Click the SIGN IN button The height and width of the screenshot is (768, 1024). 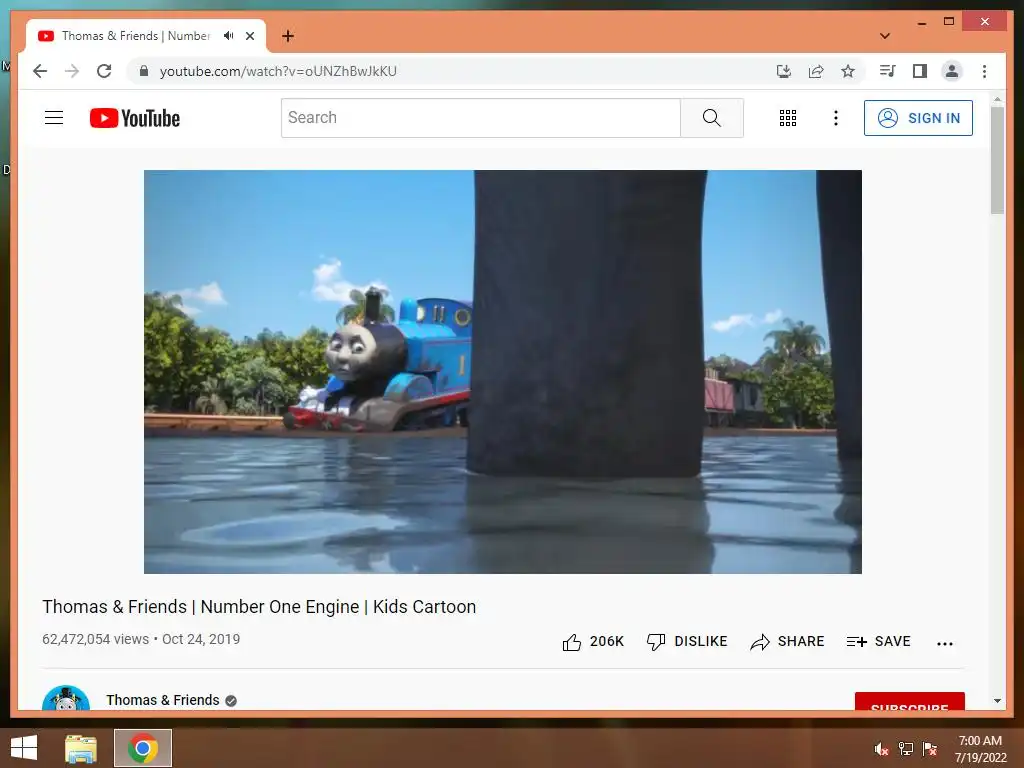click(918, 118)
